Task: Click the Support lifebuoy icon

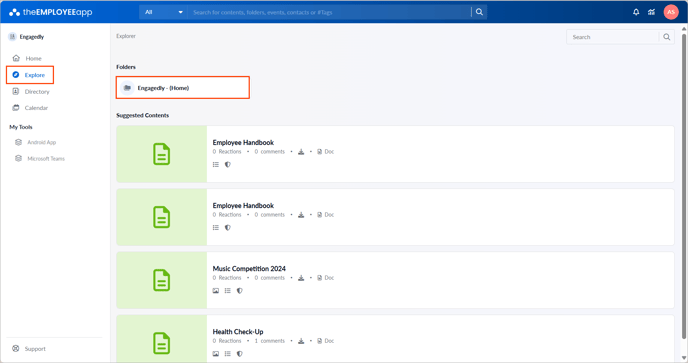Action: (16, 349)
